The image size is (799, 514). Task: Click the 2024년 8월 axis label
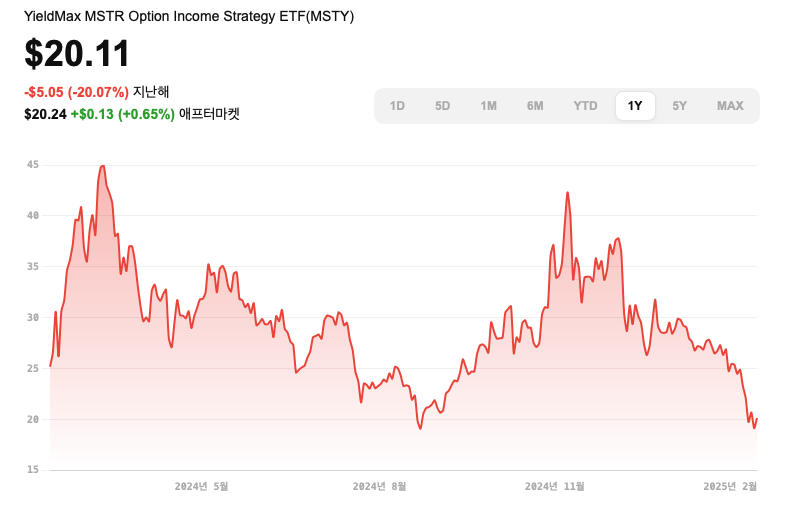click(379, 486)
